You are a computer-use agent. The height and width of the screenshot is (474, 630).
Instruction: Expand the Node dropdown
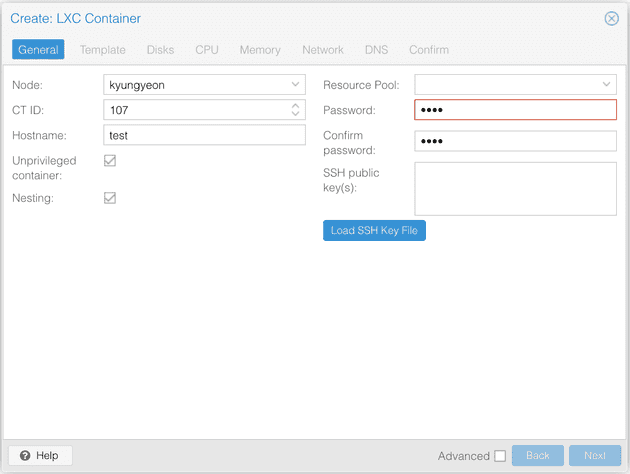click(295, 85)
